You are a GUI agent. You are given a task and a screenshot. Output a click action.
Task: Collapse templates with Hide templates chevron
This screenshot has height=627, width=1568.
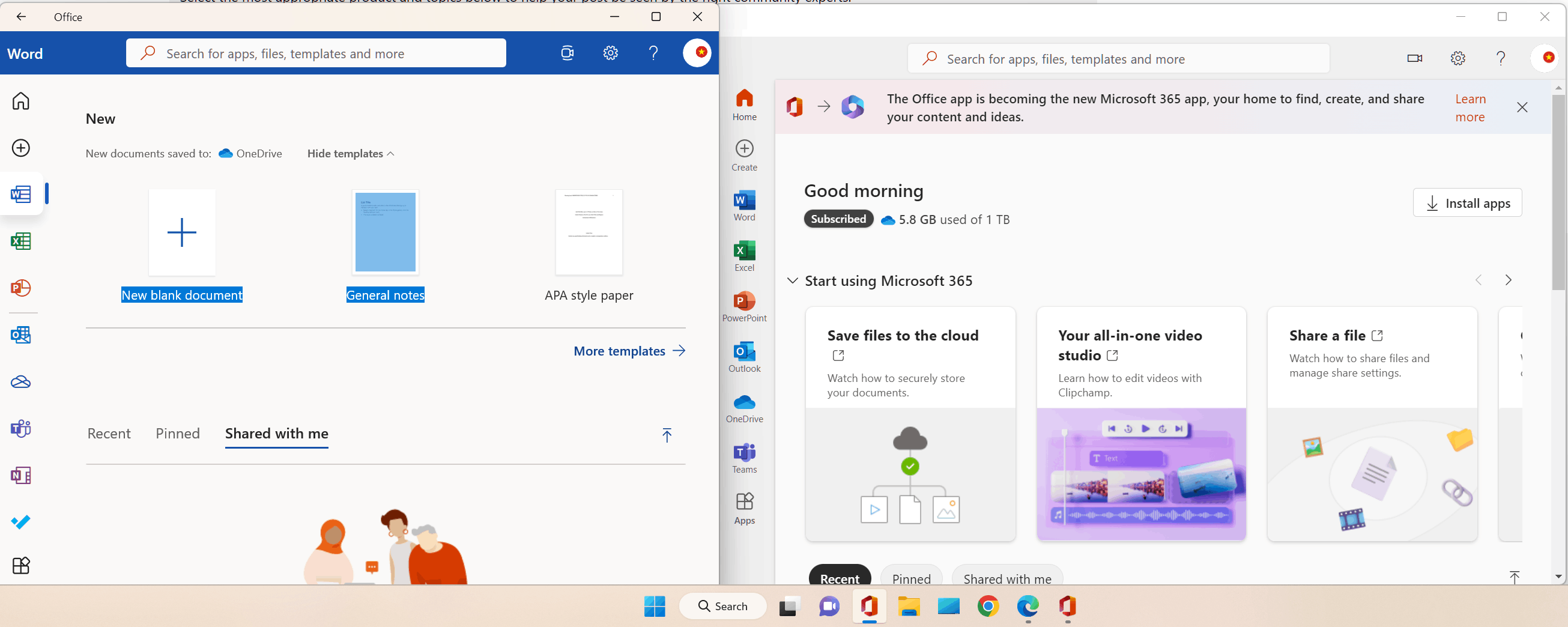point(351,153)
